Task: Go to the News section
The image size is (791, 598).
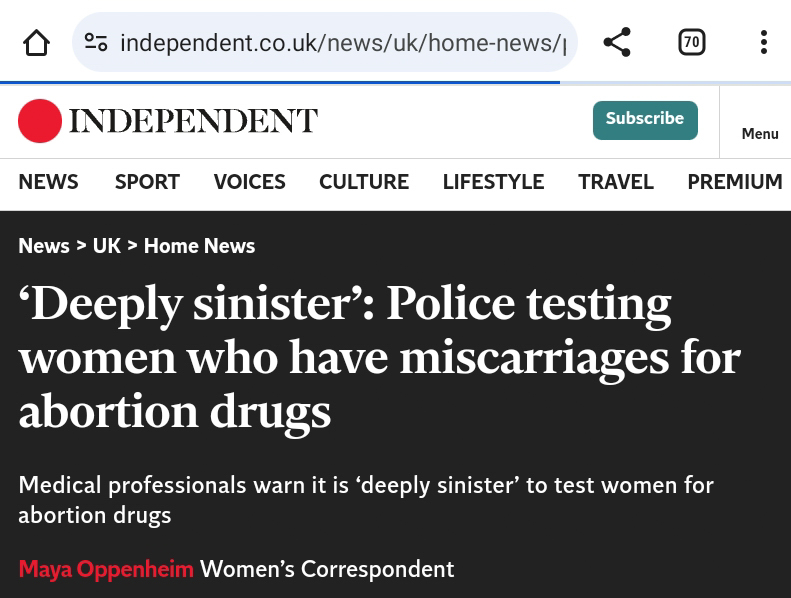Action: [48, 182]
